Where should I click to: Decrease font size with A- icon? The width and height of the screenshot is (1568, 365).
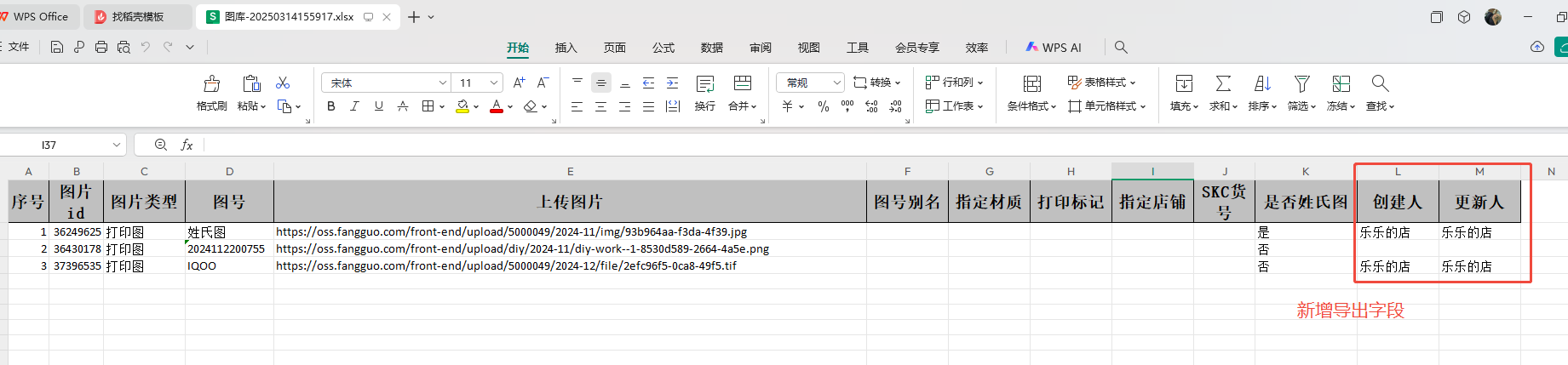pyautogui.click(x=543, y=83)
